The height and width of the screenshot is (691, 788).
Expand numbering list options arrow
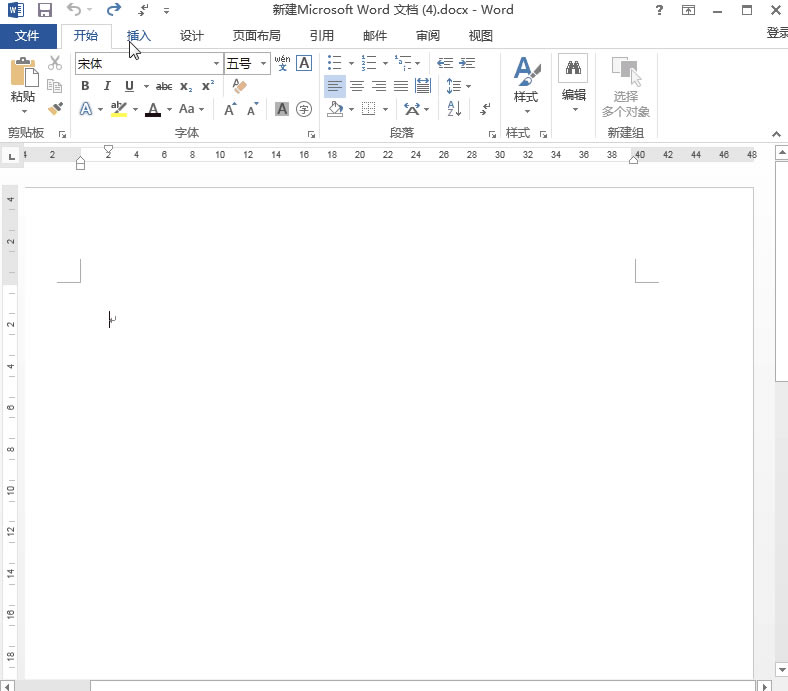point(385,63)
